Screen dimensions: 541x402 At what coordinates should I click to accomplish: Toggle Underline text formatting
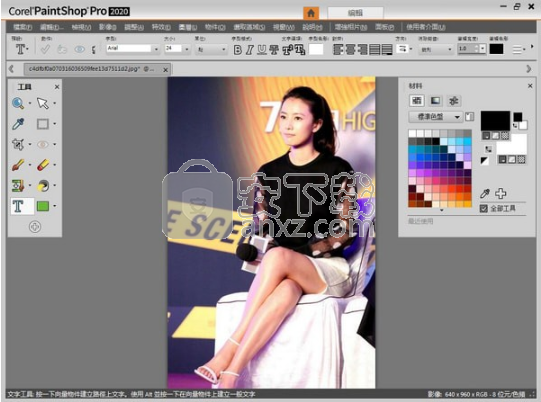click(262, 50)
